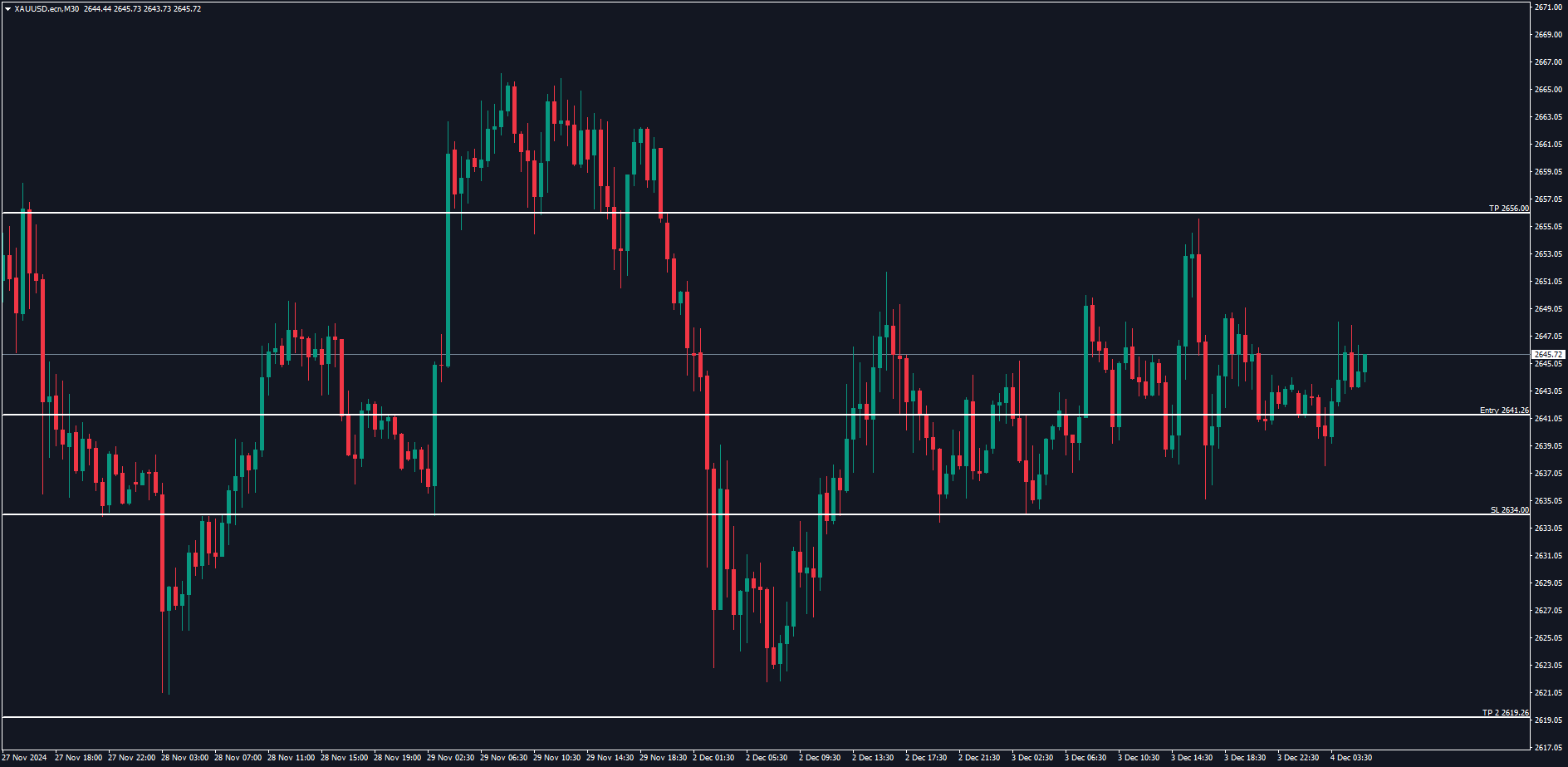Select the TP 2656.00 line label

tap(1508, 209)
